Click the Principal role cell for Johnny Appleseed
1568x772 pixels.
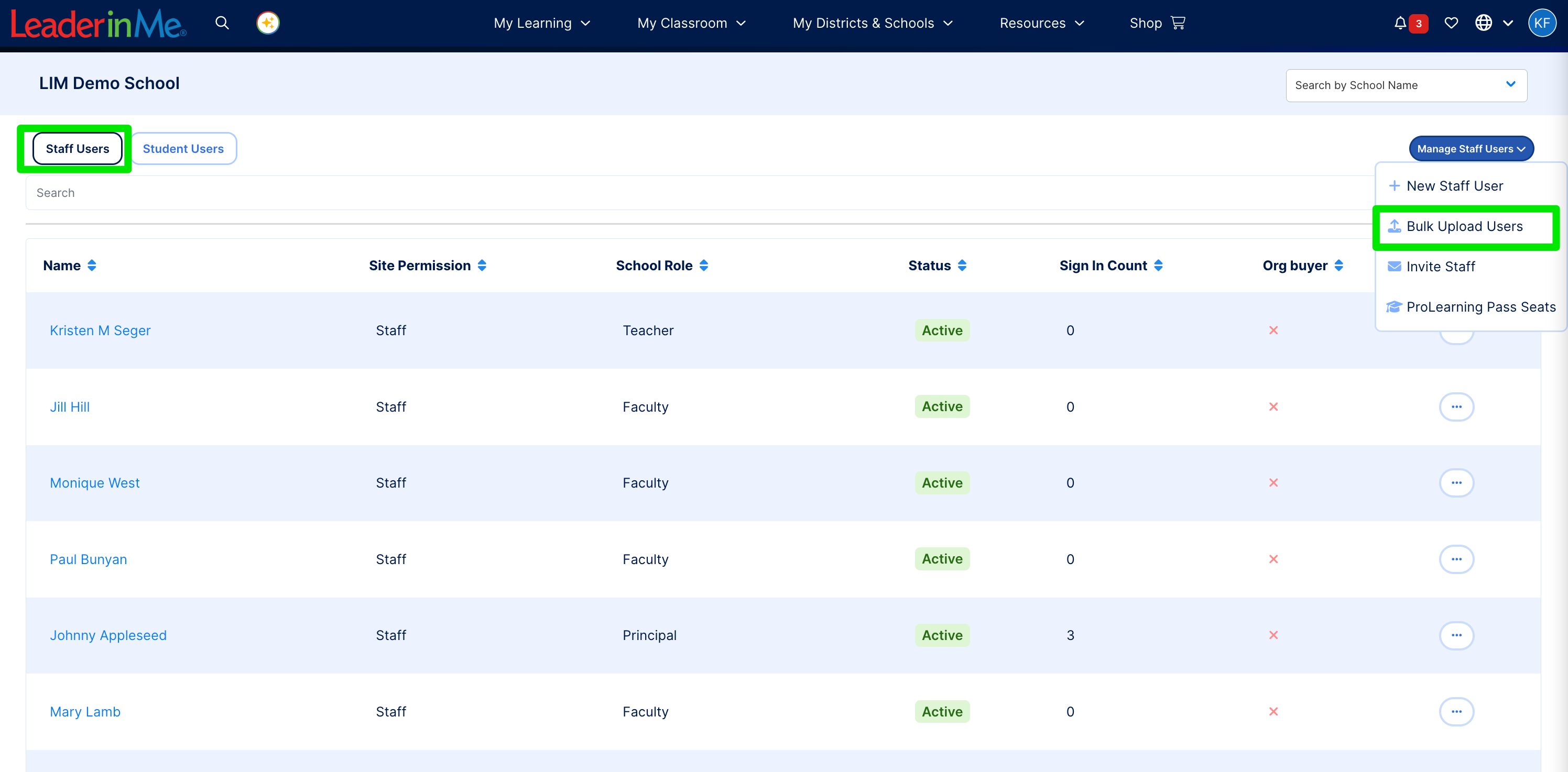(649, 635)
